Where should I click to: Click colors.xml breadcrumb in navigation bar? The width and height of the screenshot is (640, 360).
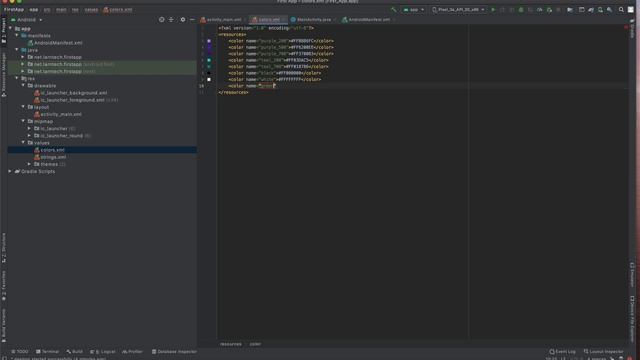pyautogui.click(x=118, y=9)
